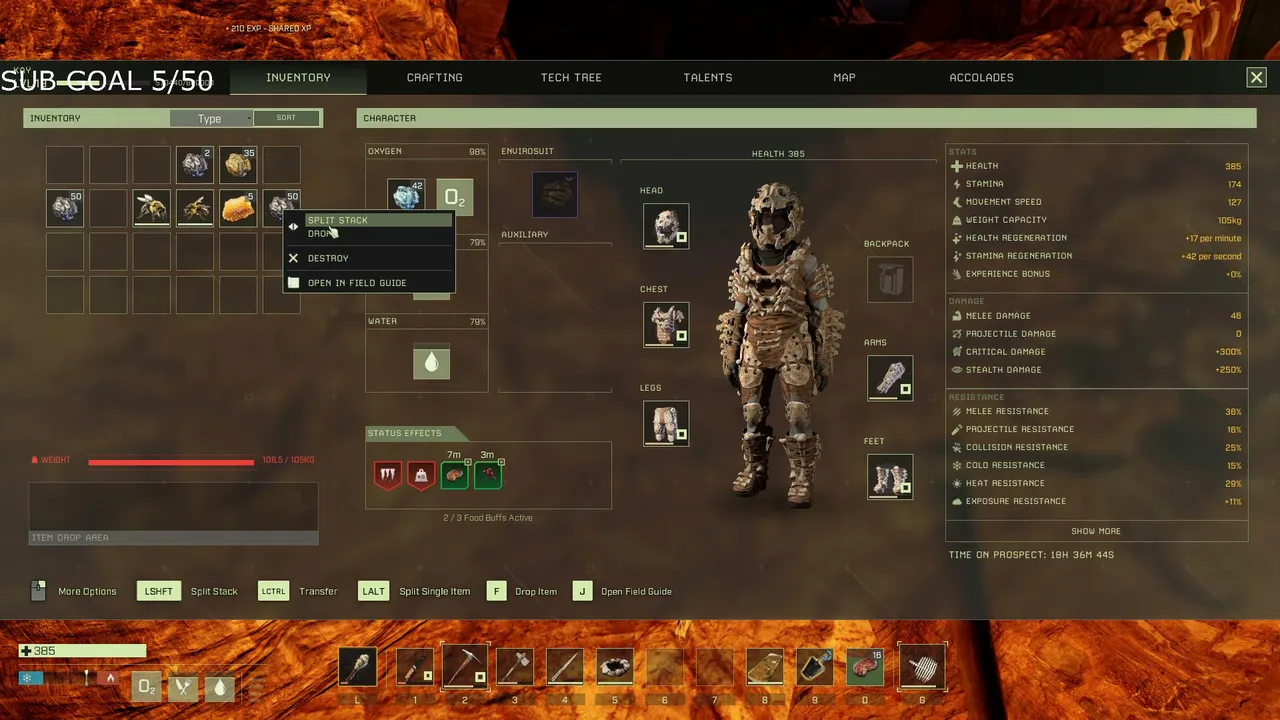Image resolution: width=1280 pixels, height=720 pixels.
Task: Click the O2 indicator in the bottom HUD
Action: [146, 687]
